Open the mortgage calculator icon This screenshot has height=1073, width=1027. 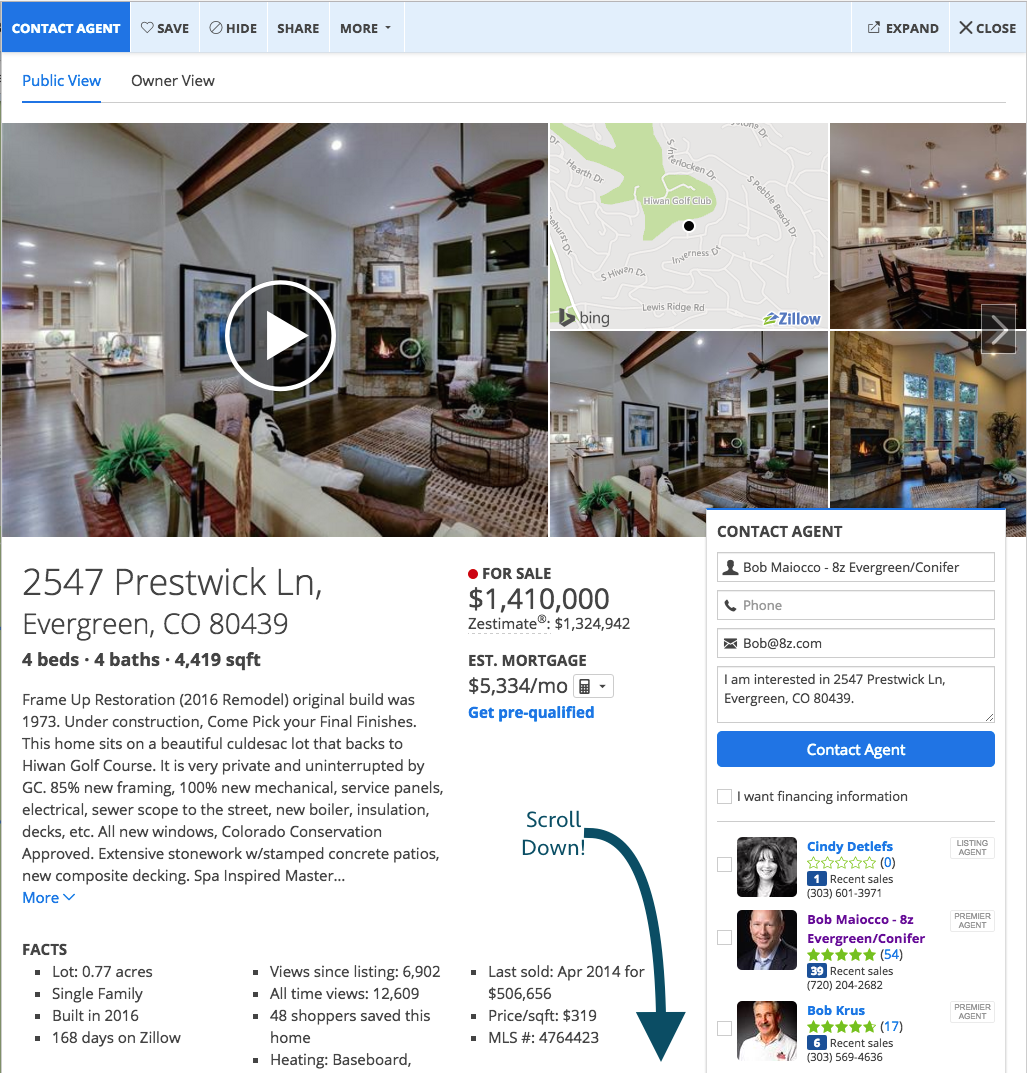(584, 686)
